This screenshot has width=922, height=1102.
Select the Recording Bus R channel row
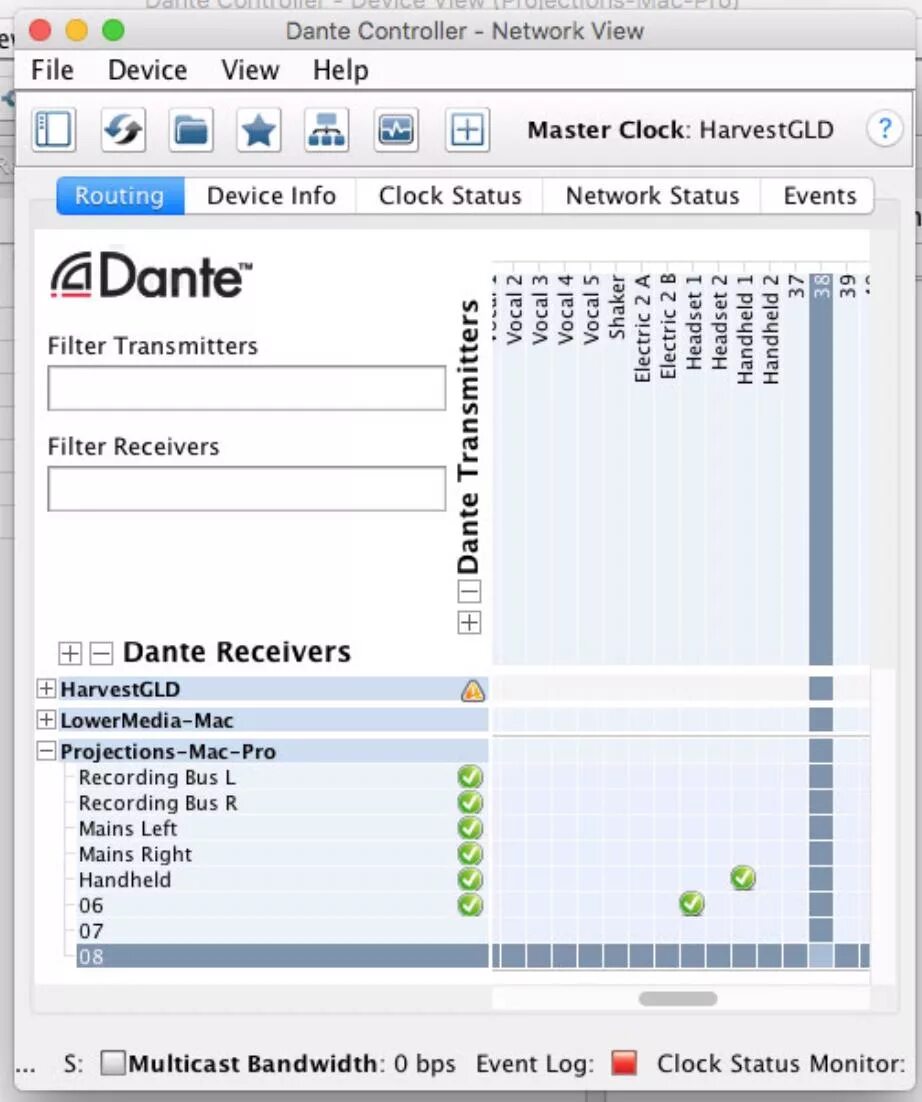283,803
